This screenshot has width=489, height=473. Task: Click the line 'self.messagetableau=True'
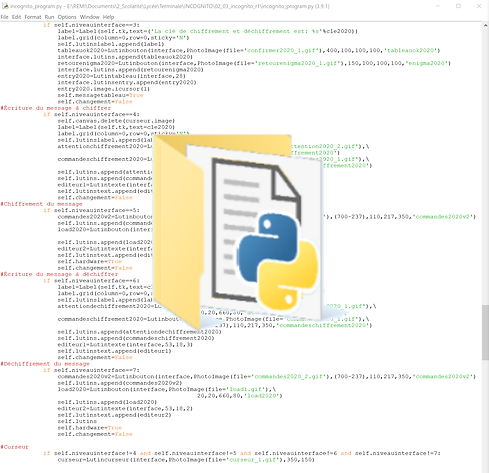[100, 95]
